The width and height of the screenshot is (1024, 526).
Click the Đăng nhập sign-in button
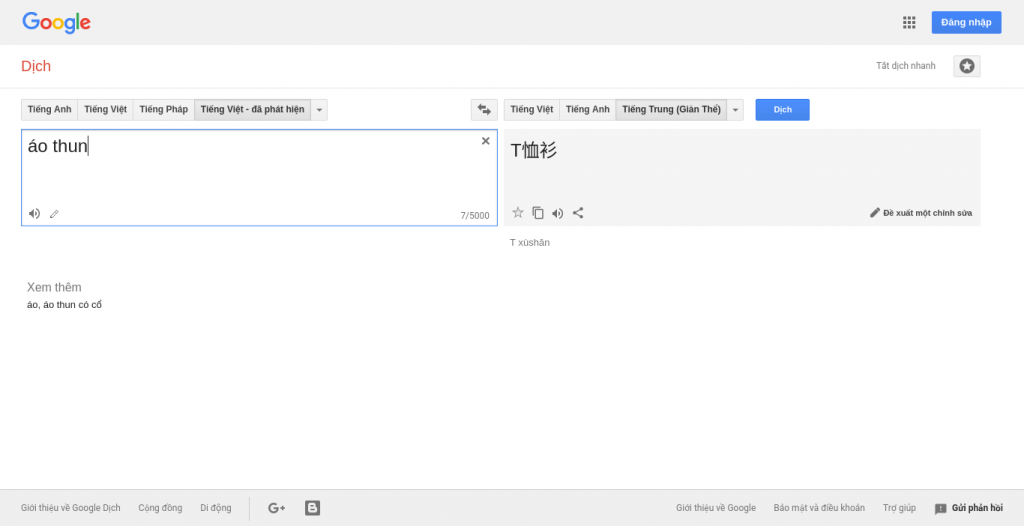pyautogui.click(x=967, y=22)
